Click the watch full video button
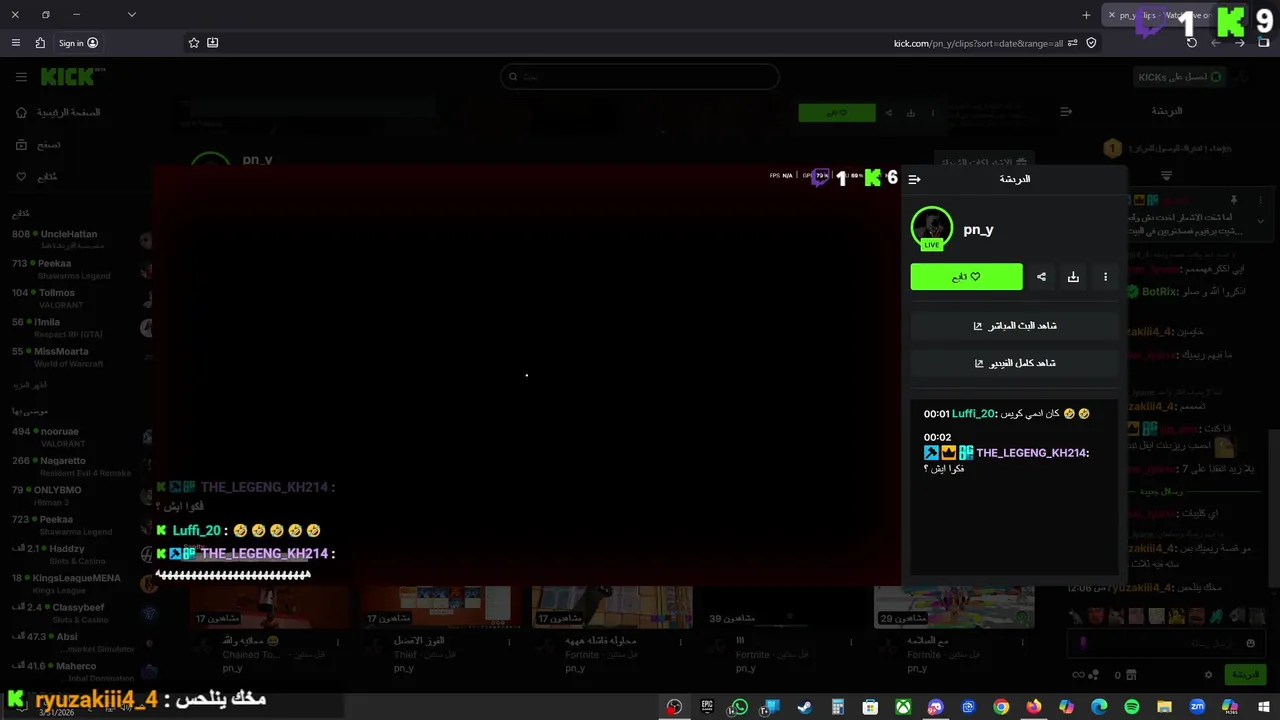 [x=1014, y=363]
